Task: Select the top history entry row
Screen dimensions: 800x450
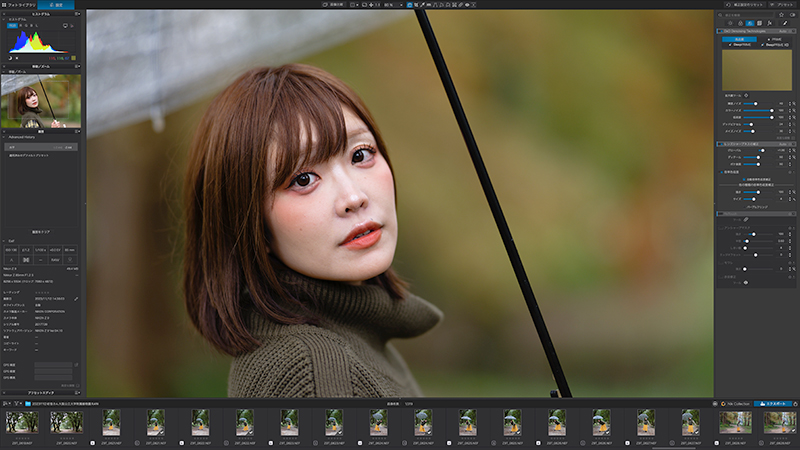Action: coord(41,147)
